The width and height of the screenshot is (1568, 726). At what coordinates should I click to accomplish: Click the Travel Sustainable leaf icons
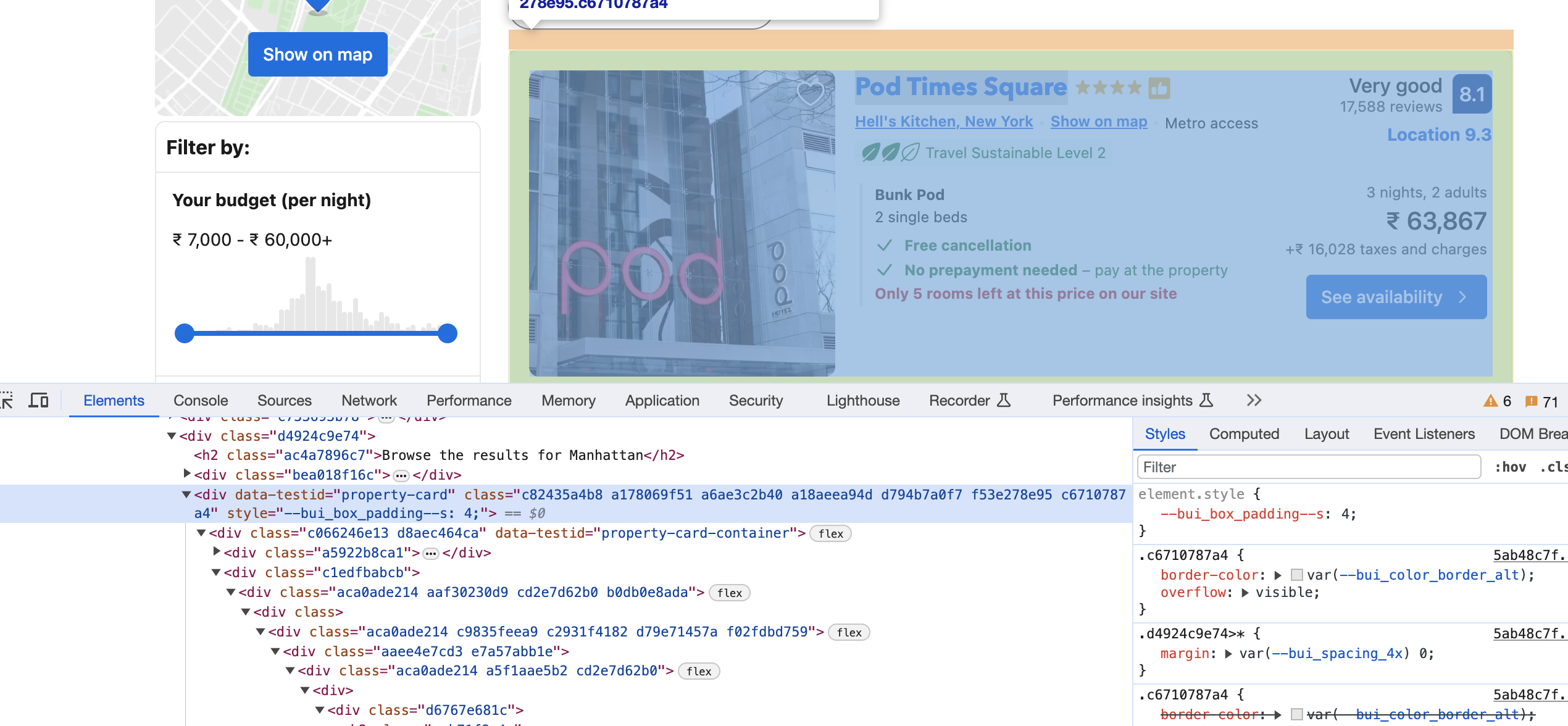click(x=890, y=152)
